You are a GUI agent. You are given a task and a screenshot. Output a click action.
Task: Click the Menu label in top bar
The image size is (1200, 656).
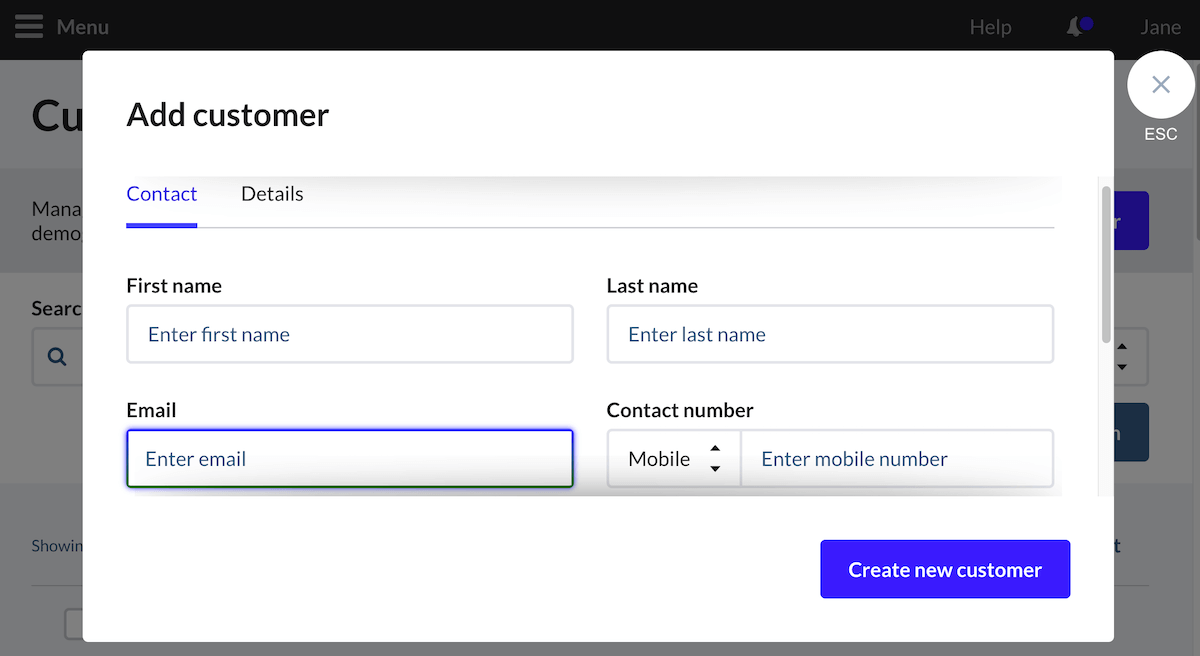[83, 27]
